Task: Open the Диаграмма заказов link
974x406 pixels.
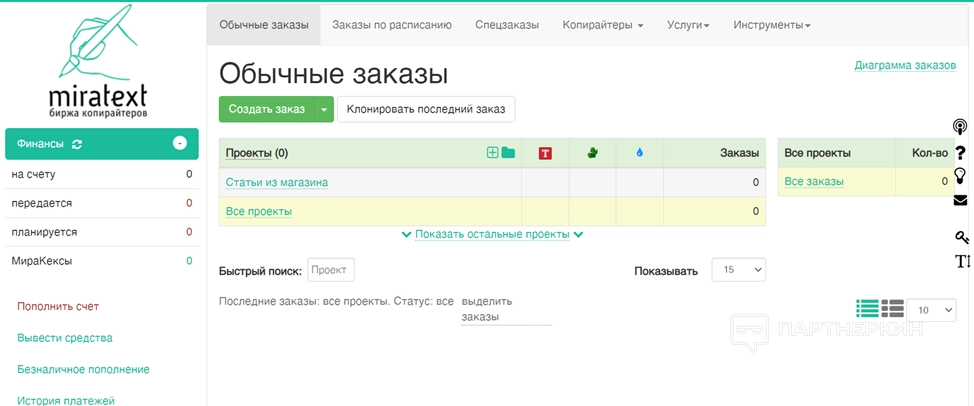Action: pos(905,65)
